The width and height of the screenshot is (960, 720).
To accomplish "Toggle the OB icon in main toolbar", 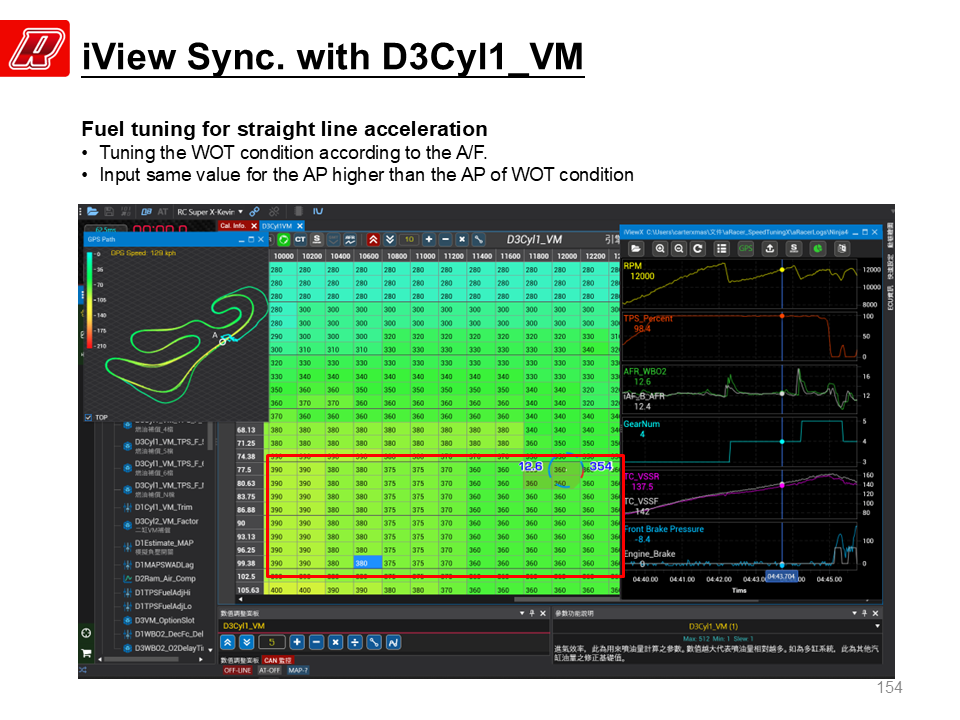I will click(146, 212).
